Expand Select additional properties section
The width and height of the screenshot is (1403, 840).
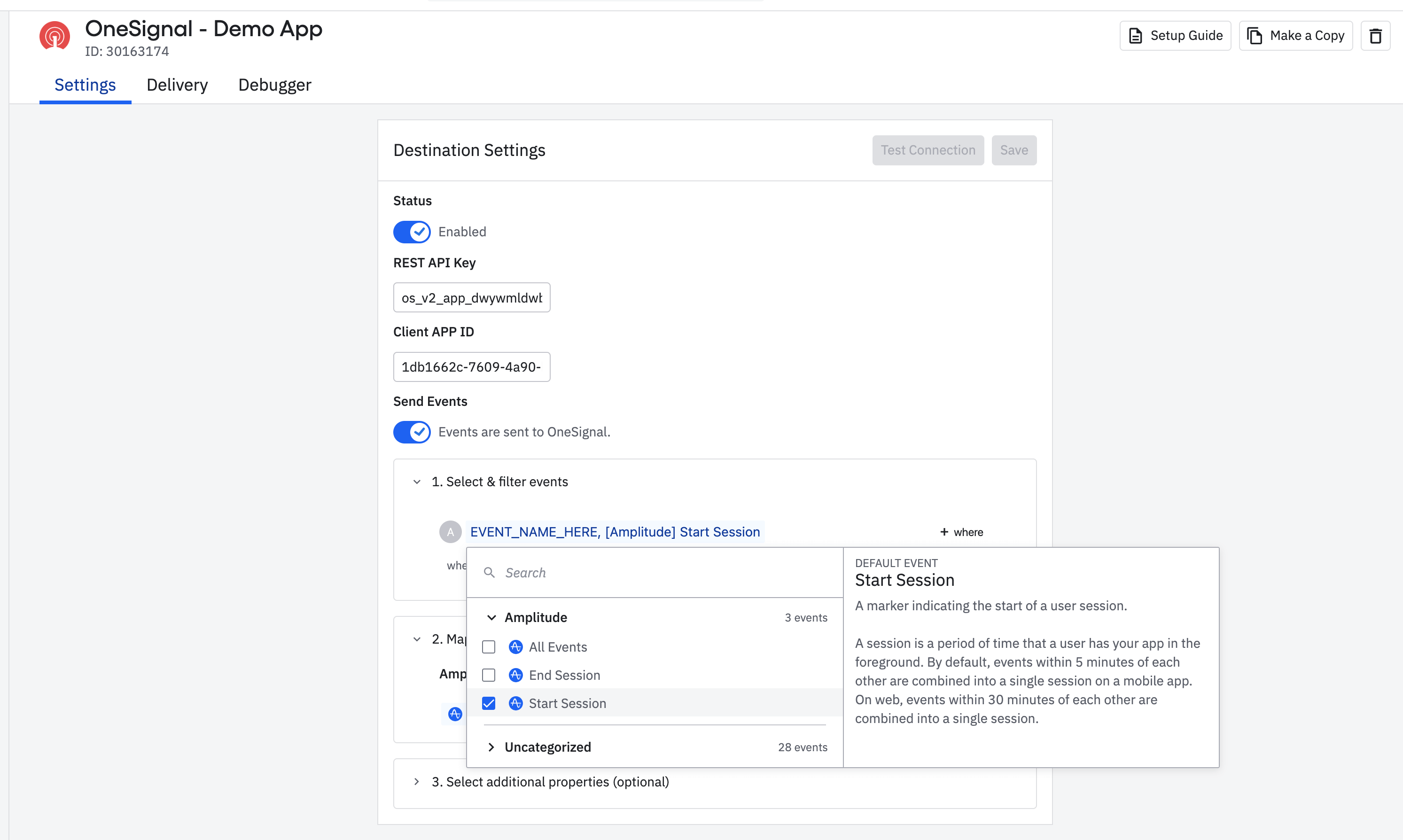pos(417,782)
